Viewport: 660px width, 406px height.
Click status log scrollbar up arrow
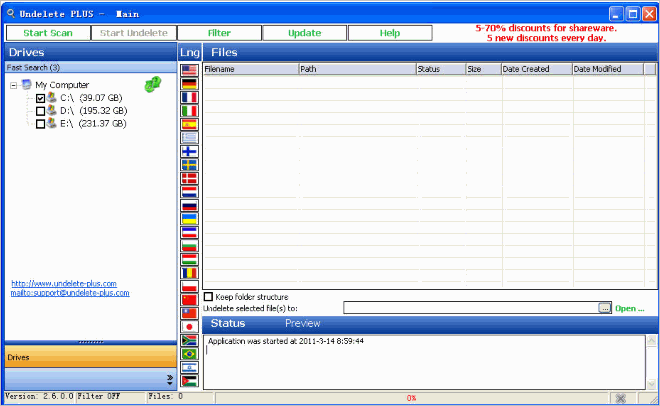[652, 340]
